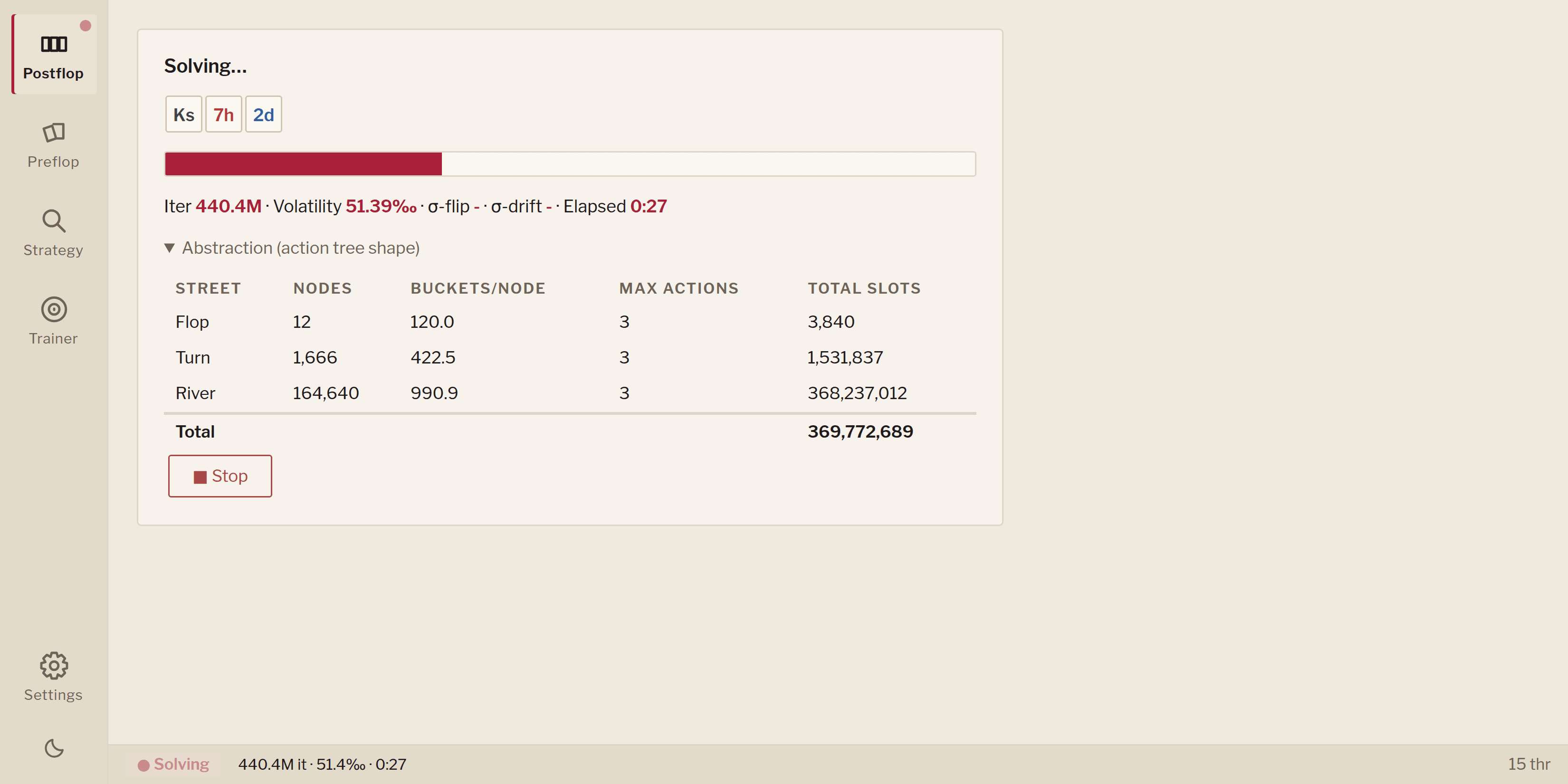Viewport: 1568px width, 784px height.
Task: Click the Solving... heading
Action: [205, 66]
